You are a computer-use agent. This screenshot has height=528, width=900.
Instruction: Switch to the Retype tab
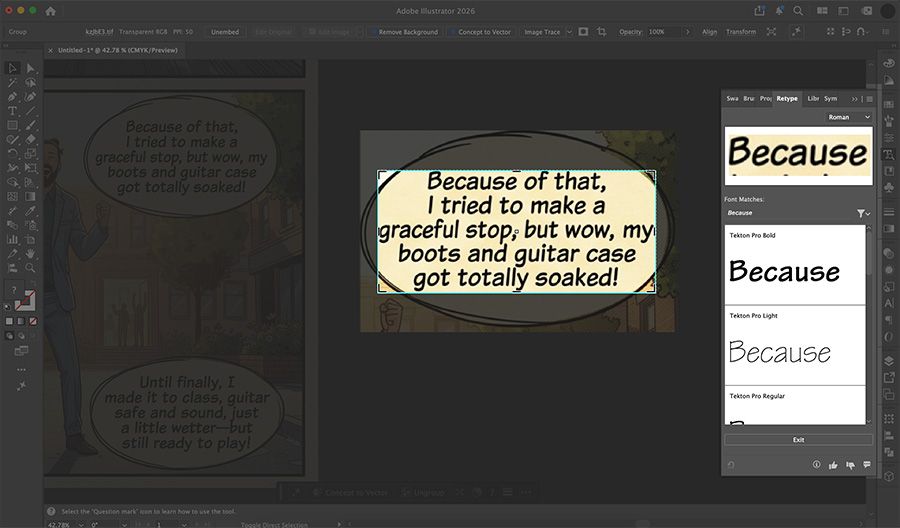[x=787, y=99]
